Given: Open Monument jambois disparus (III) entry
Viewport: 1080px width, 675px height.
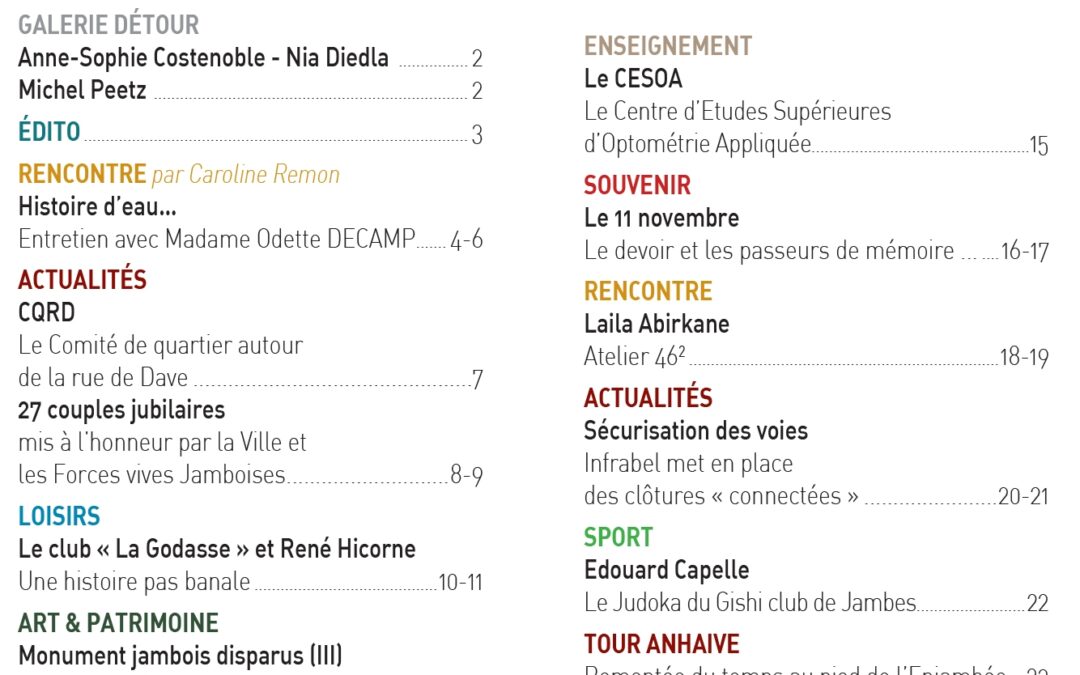Looking at the screenshot, I should [180, 656].
